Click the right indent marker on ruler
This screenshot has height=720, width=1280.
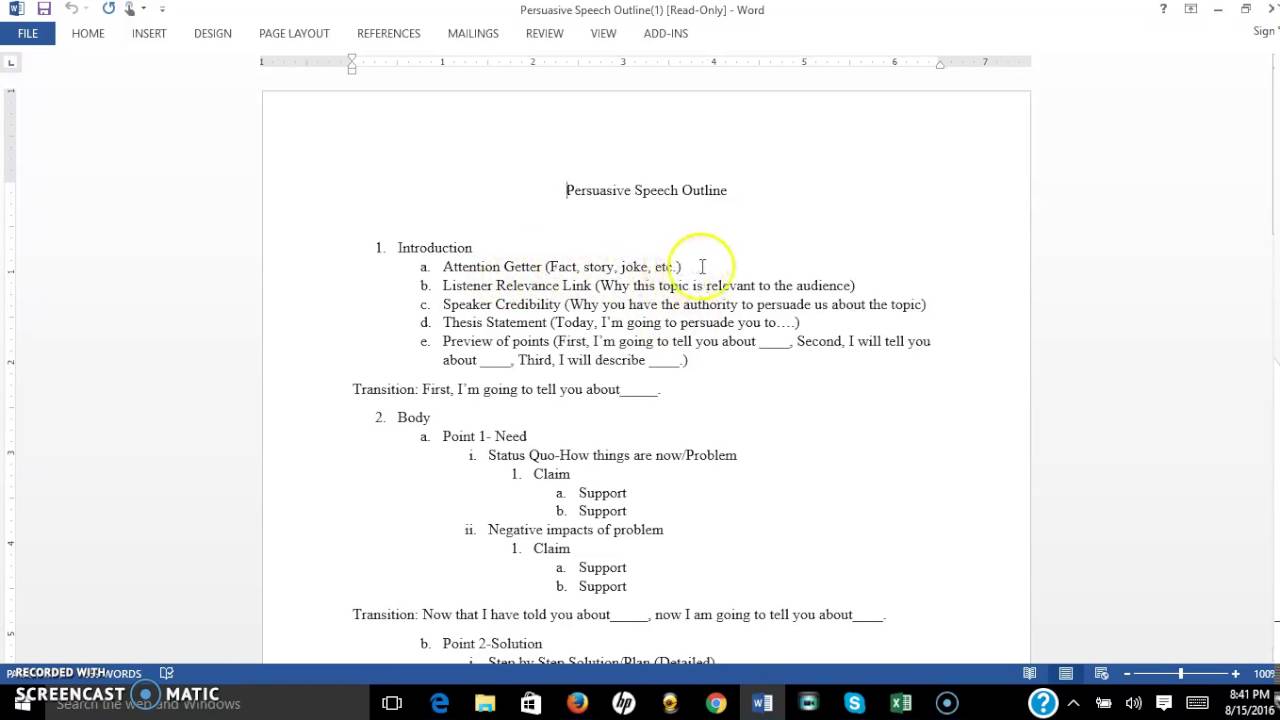point(939,65)
